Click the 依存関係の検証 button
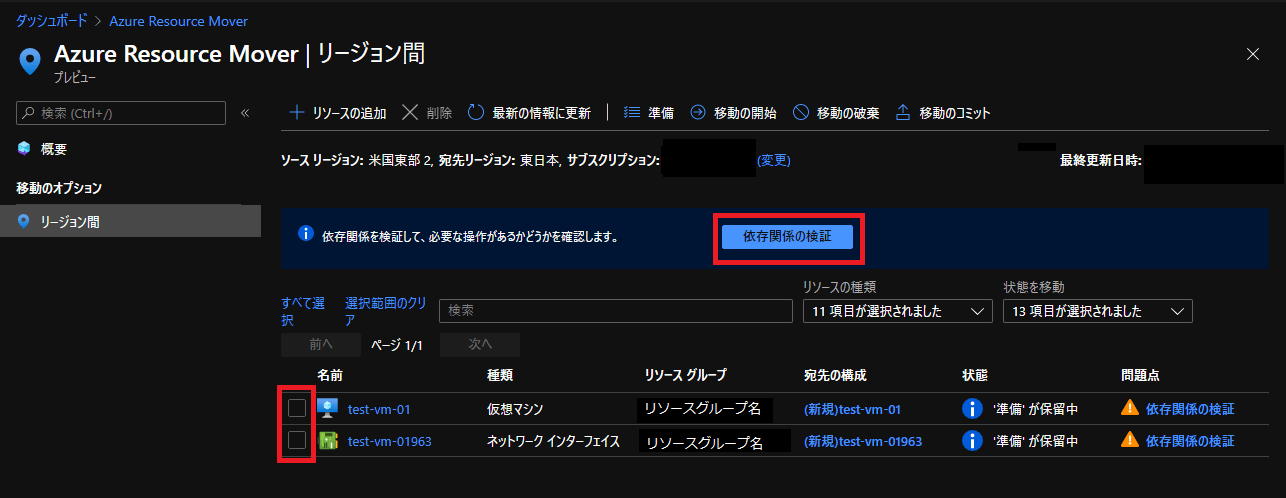Screen dimensions: 1286x498 coord(788,236)
